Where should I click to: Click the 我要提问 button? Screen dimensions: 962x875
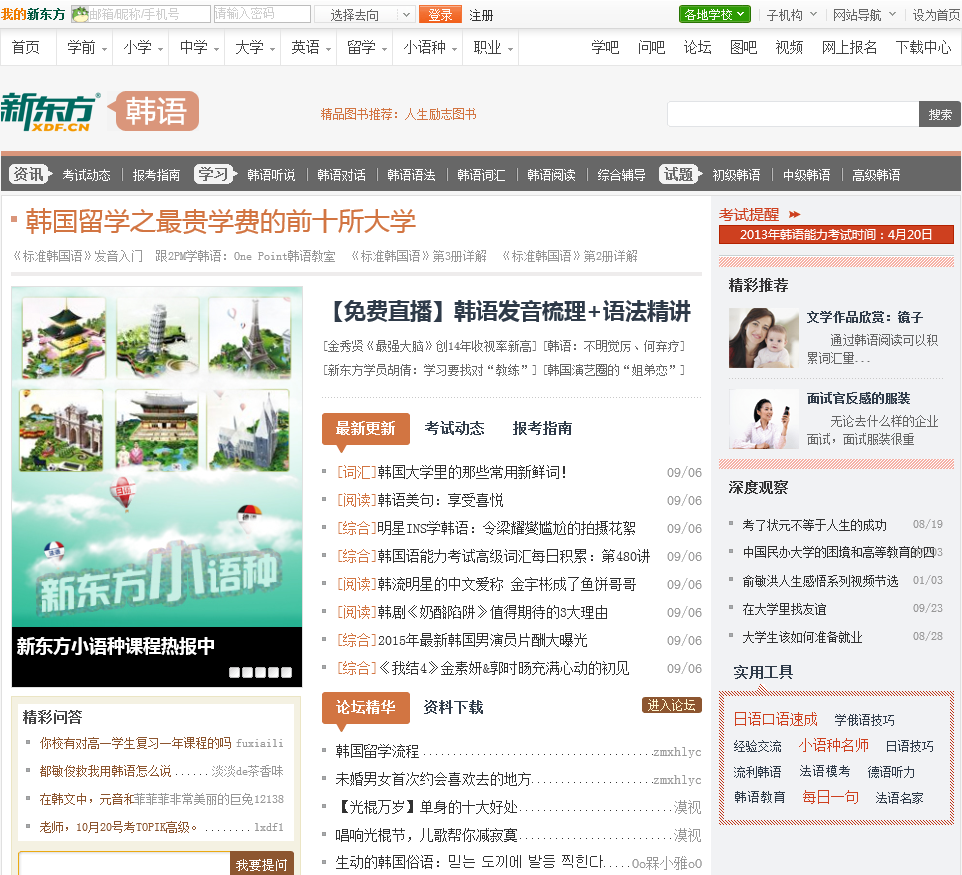click(262, 864)
